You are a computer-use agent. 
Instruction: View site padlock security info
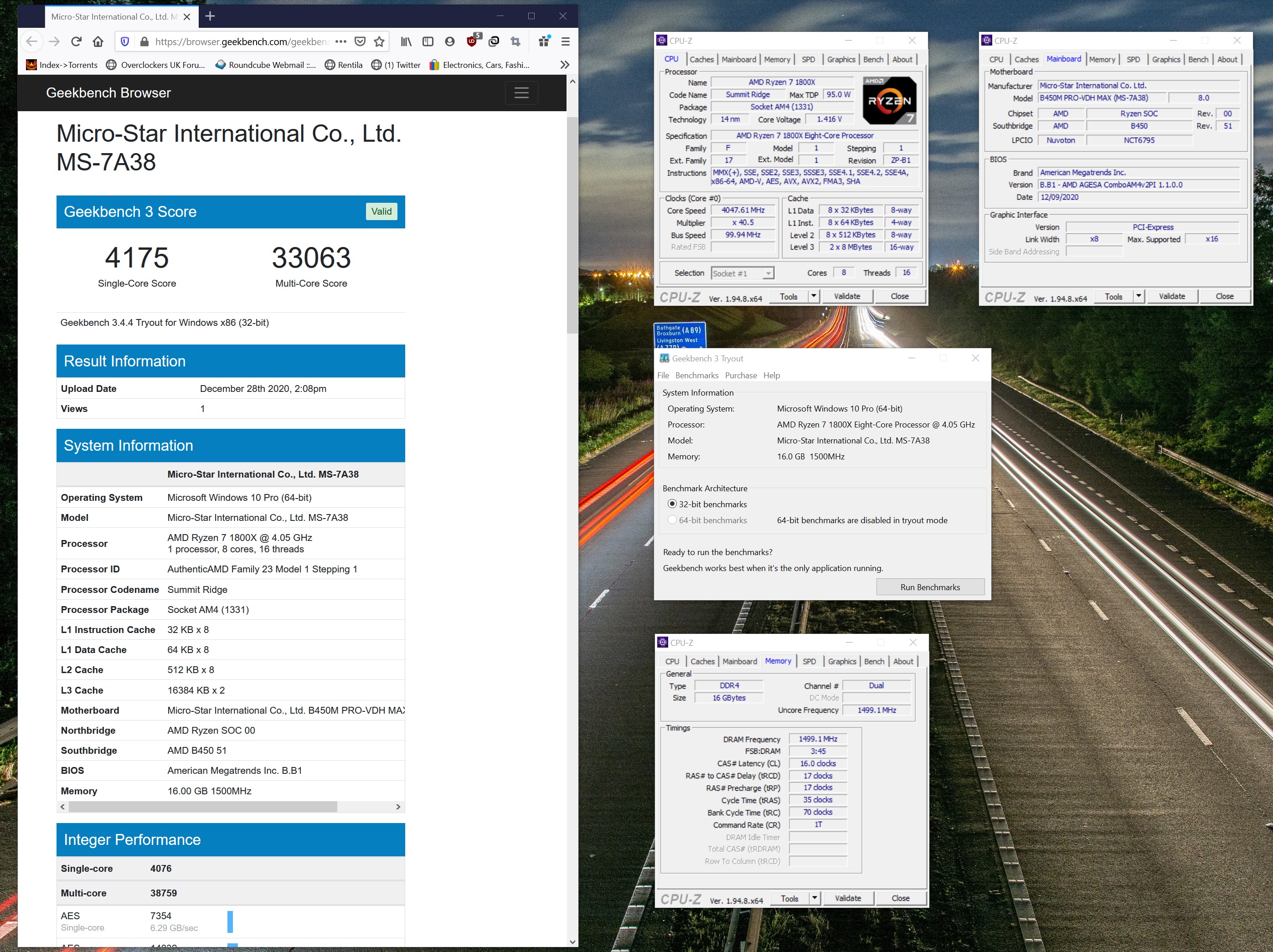coord(144,41)
